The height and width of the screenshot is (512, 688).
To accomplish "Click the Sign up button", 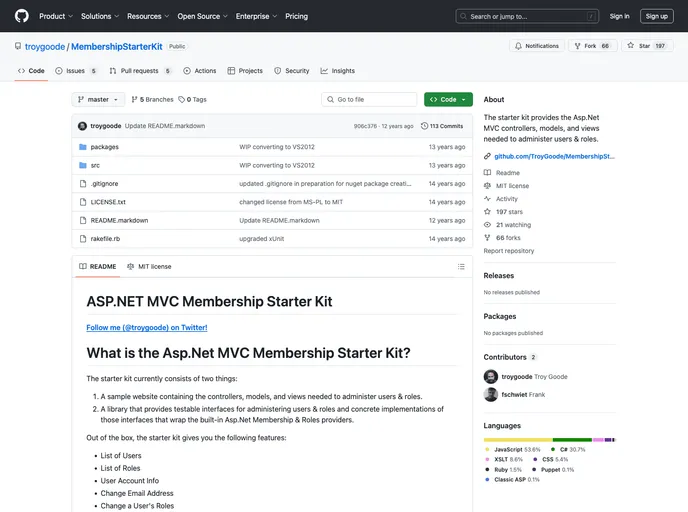I will coord(656,16).
